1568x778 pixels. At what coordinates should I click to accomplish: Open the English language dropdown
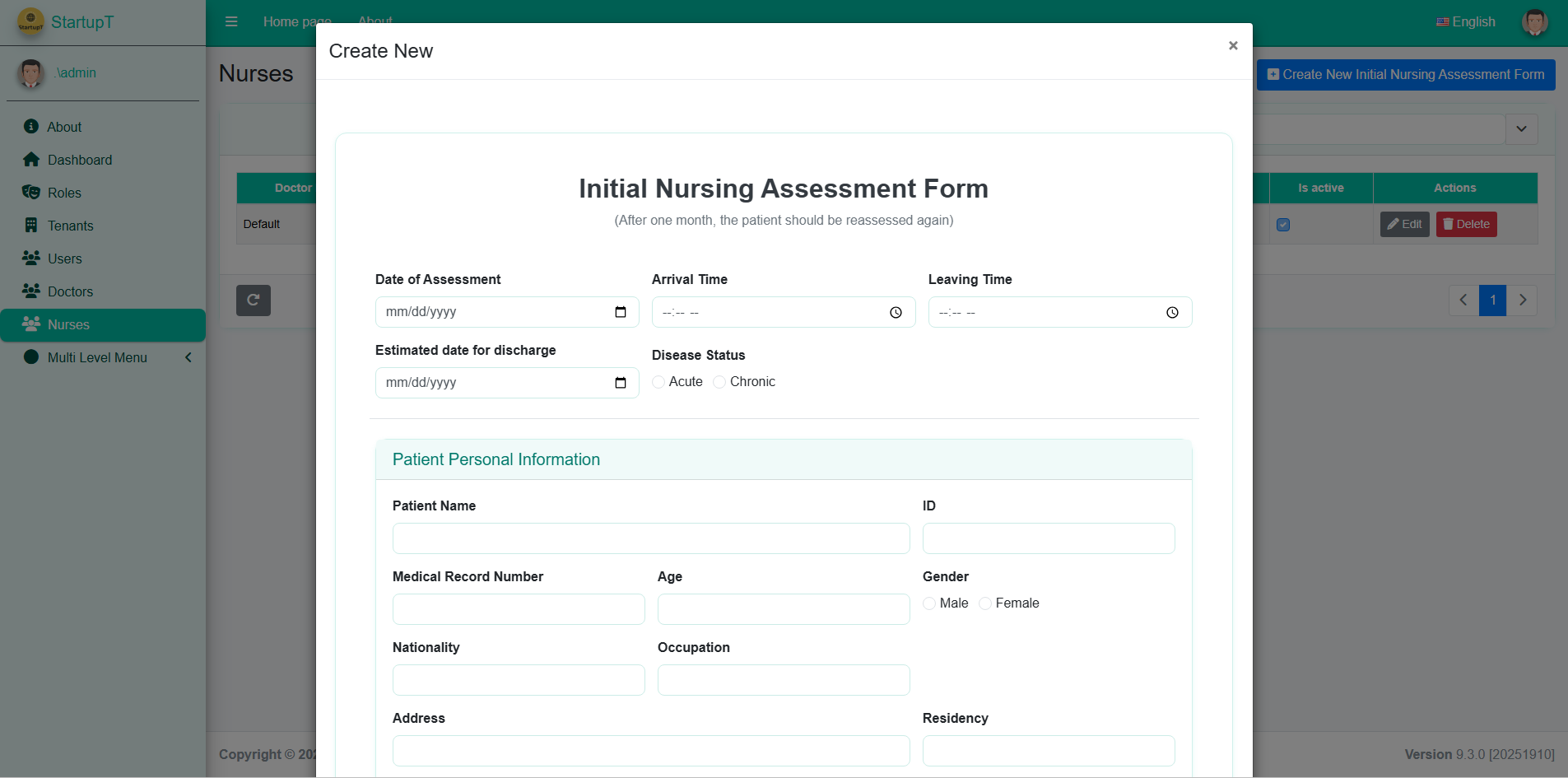1466,22
